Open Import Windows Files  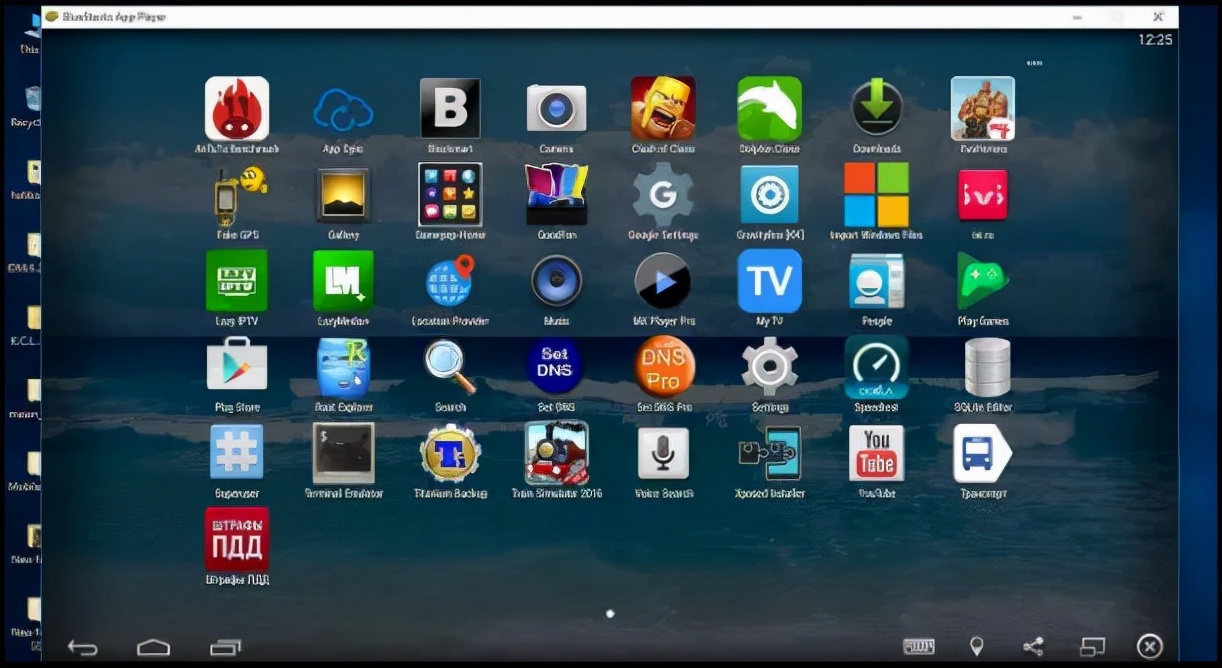[x=877, y=195]
